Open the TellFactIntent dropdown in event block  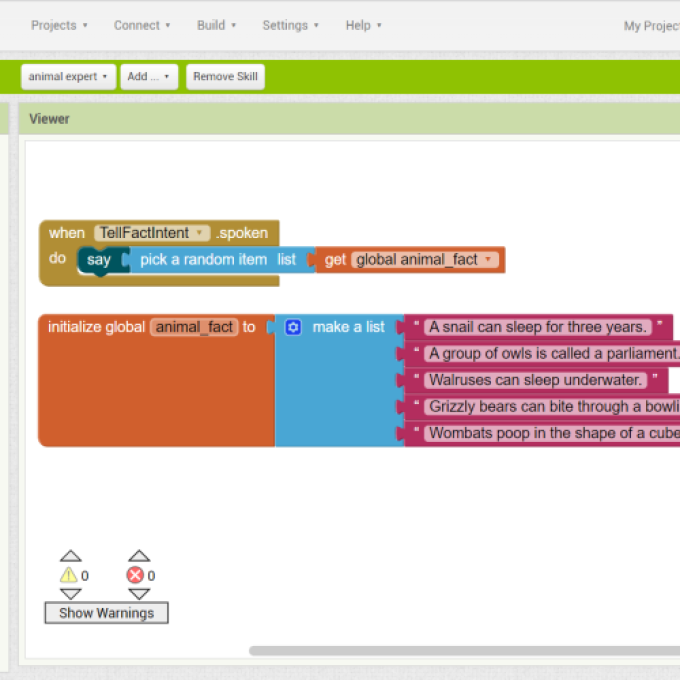click(201, 233)
